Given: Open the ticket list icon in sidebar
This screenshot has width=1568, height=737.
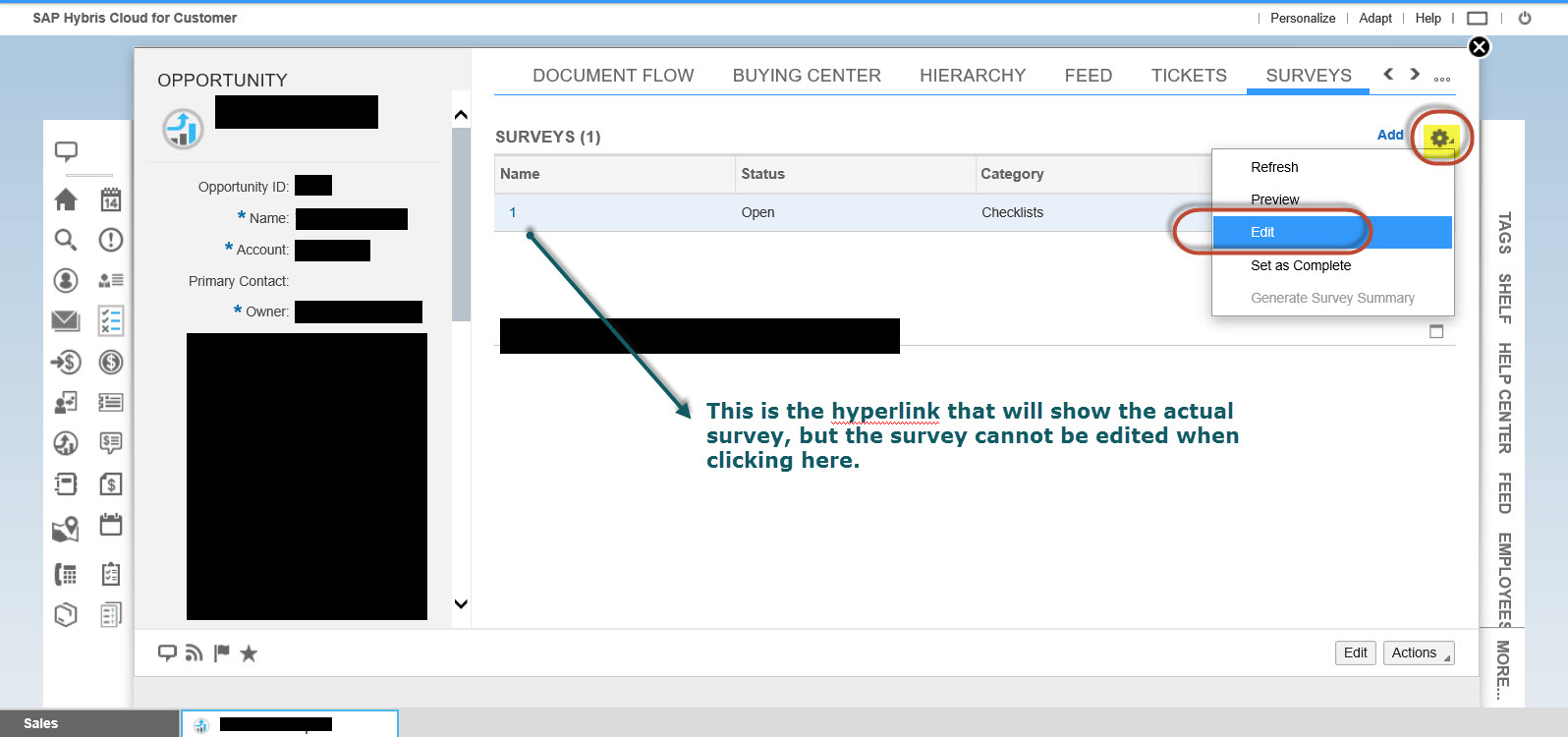Looking at the screenshot, I should coord(111,402).
